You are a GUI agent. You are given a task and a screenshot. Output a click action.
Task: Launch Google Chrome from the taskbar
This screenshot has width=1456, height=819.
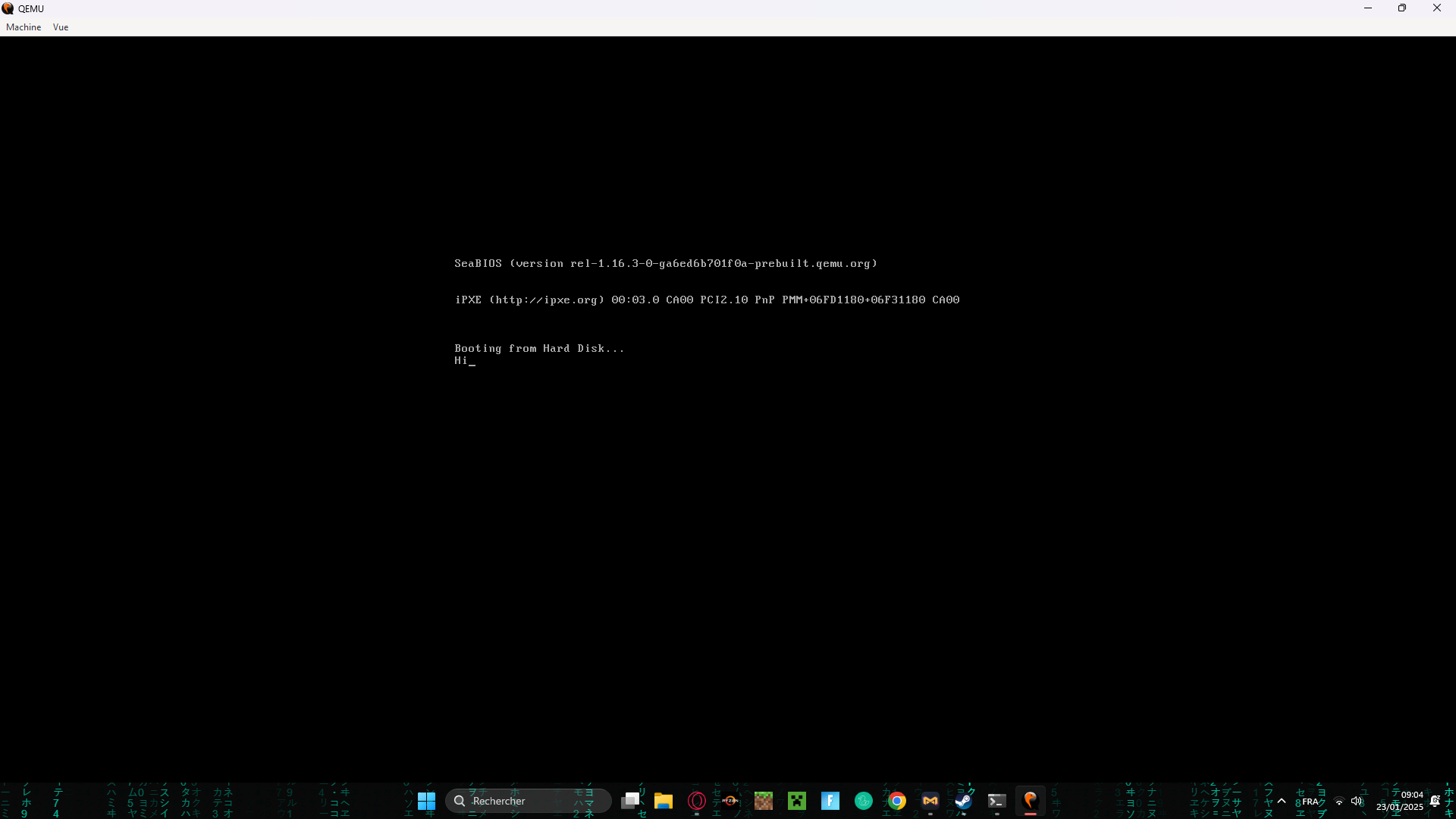click(896, 800)
